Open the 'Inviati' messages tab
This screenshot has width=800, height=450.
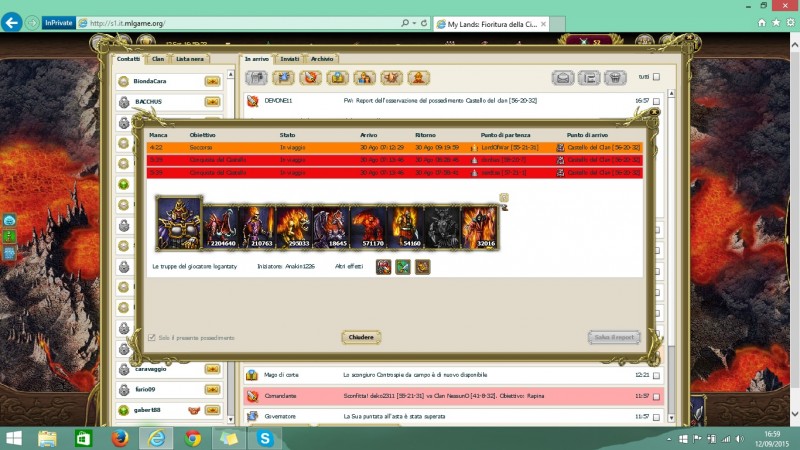tap(290, 59)
